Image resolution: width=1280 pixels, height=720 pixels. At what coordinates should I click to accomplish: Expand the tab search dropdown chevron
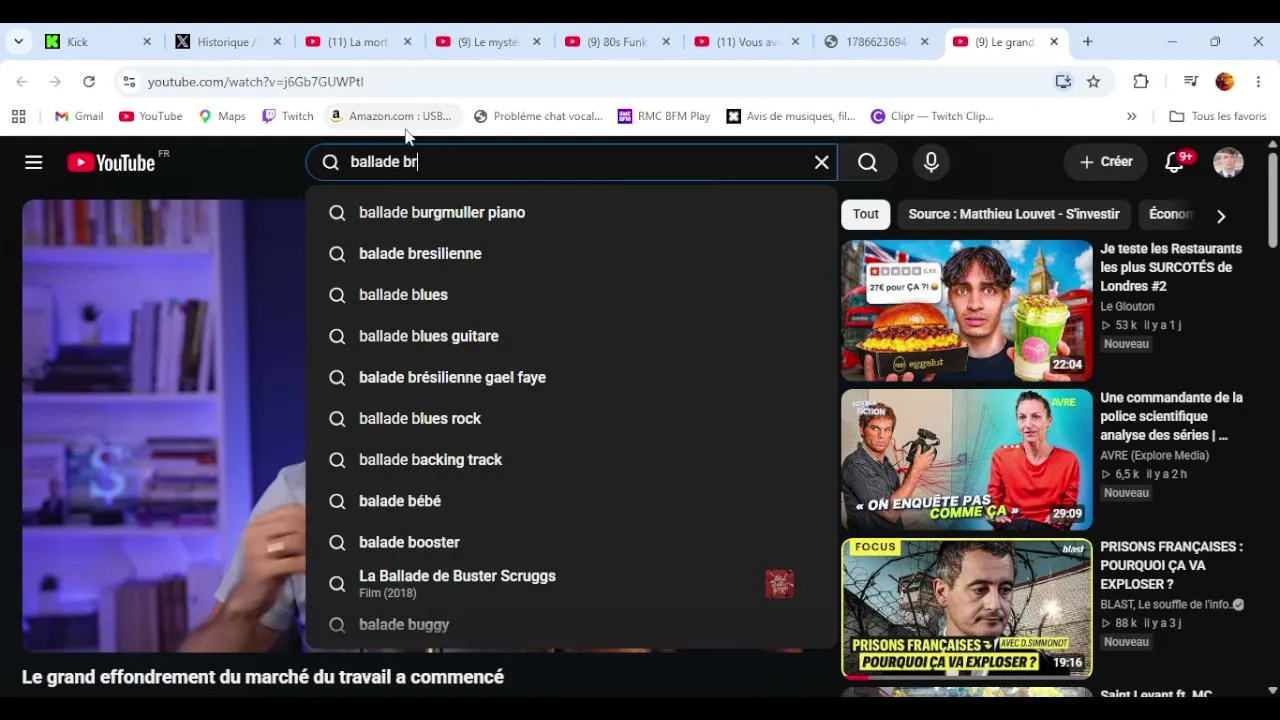click(x=18, y=42)
